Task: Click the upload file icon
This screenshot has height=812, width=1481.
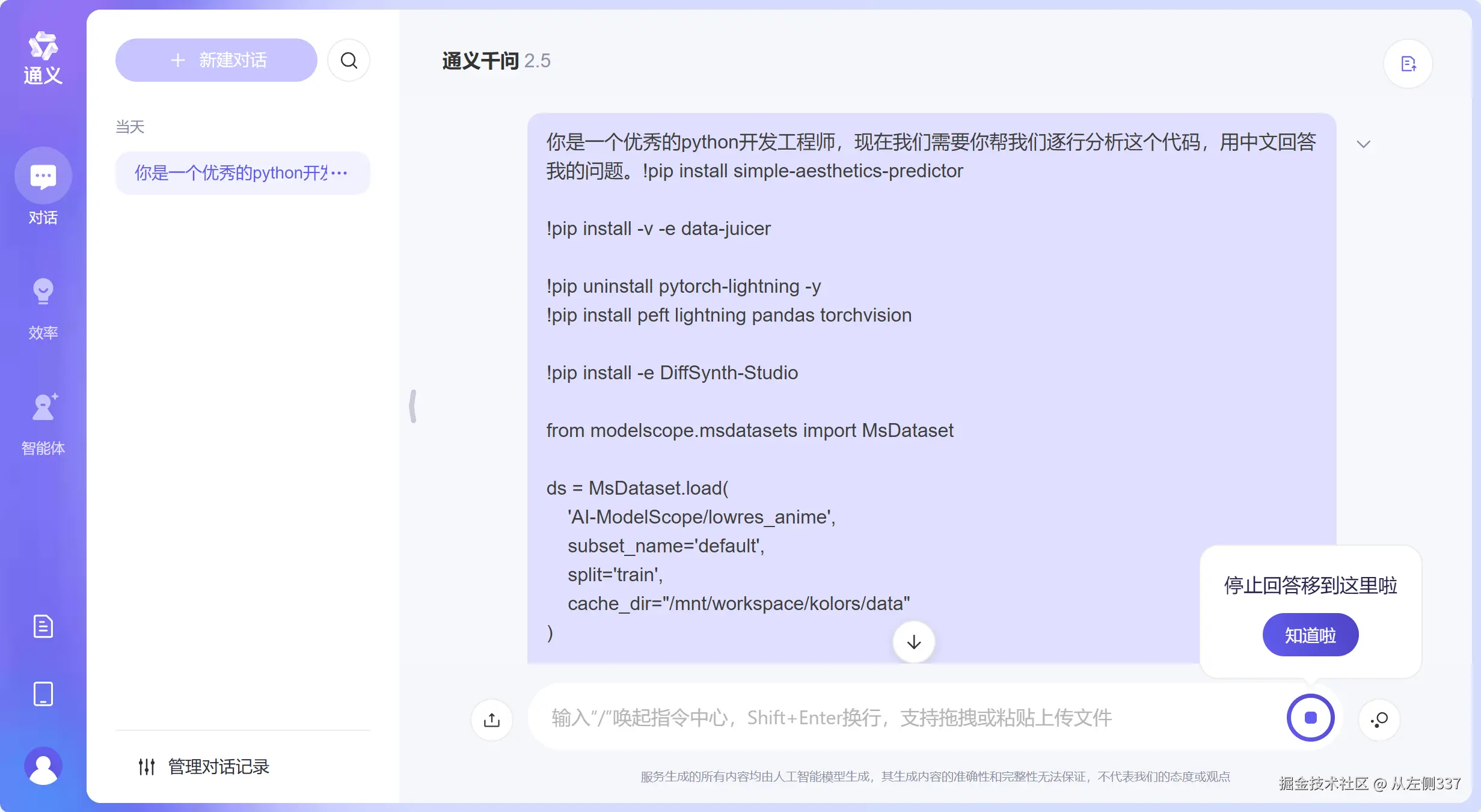Action: click(492, 719)
